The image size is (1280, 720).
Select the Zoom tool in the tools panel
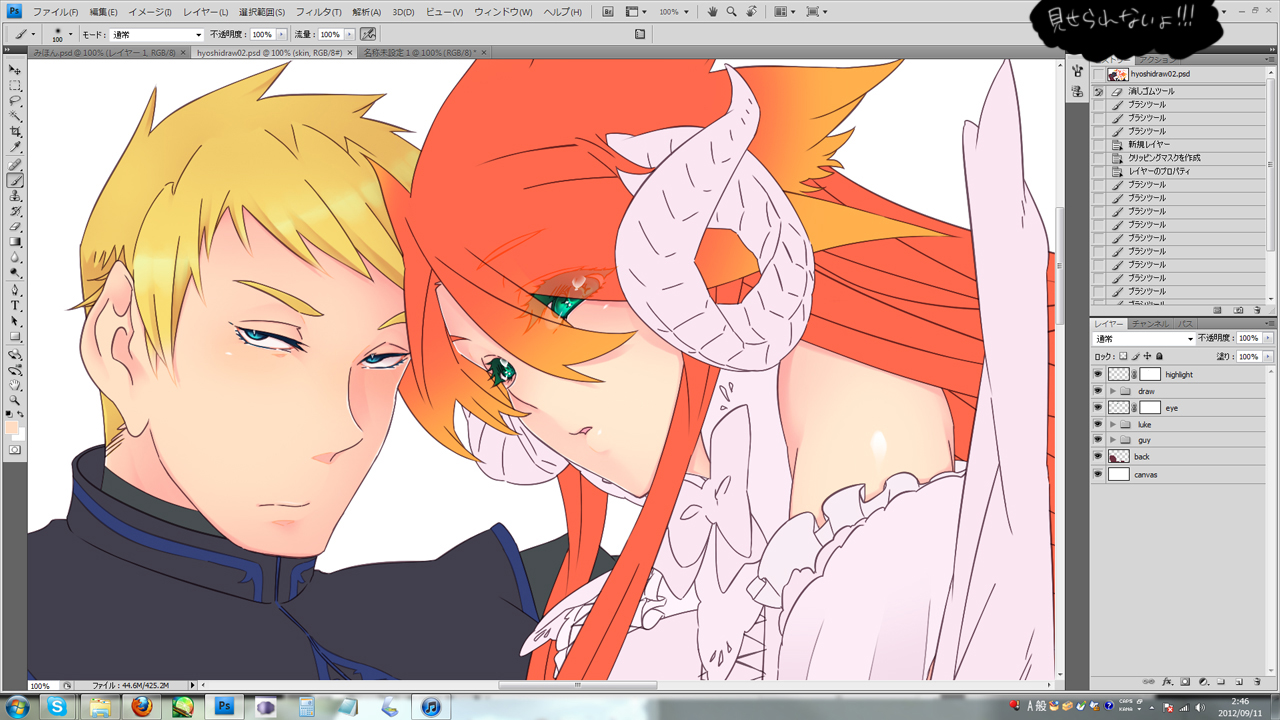[x=15, y=400]
